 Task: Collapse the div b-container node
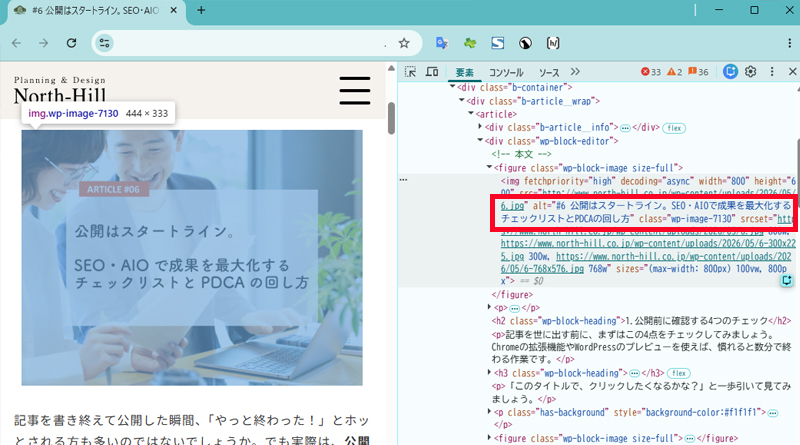pos(453,87)
